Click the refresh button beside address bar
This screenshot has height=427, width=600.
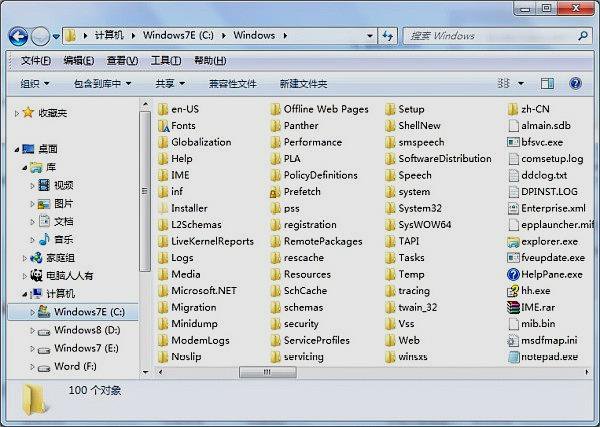[x=388, y=36]
